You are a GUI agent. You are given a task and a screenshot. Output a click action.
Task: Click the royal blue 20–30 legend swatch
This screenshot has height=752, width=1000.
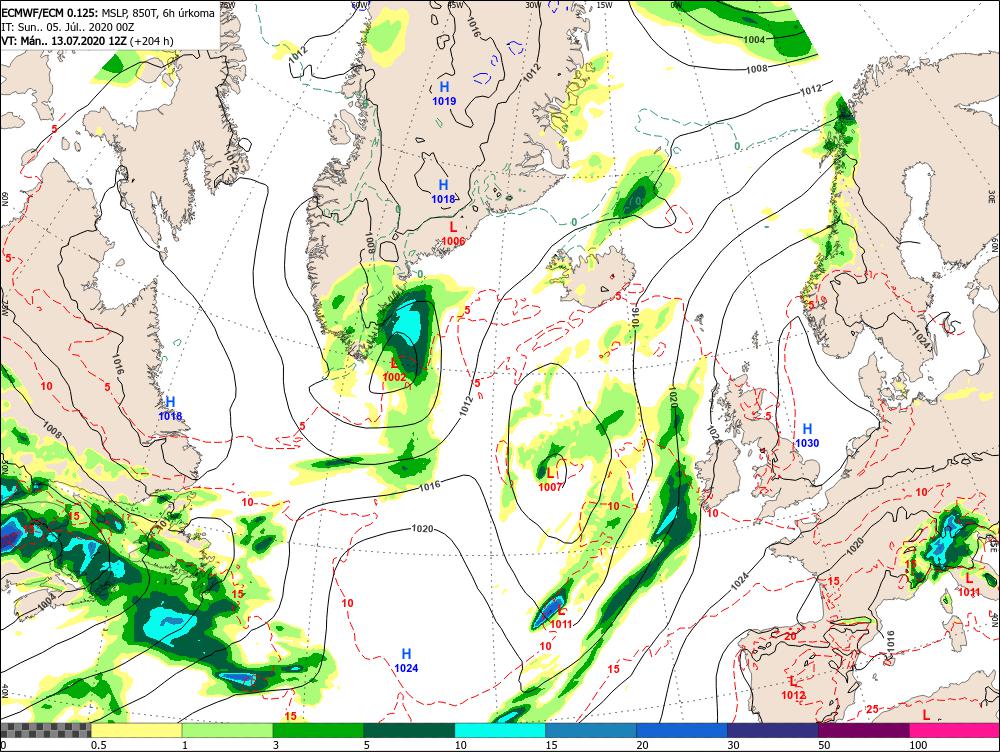(x=682, y=730)
